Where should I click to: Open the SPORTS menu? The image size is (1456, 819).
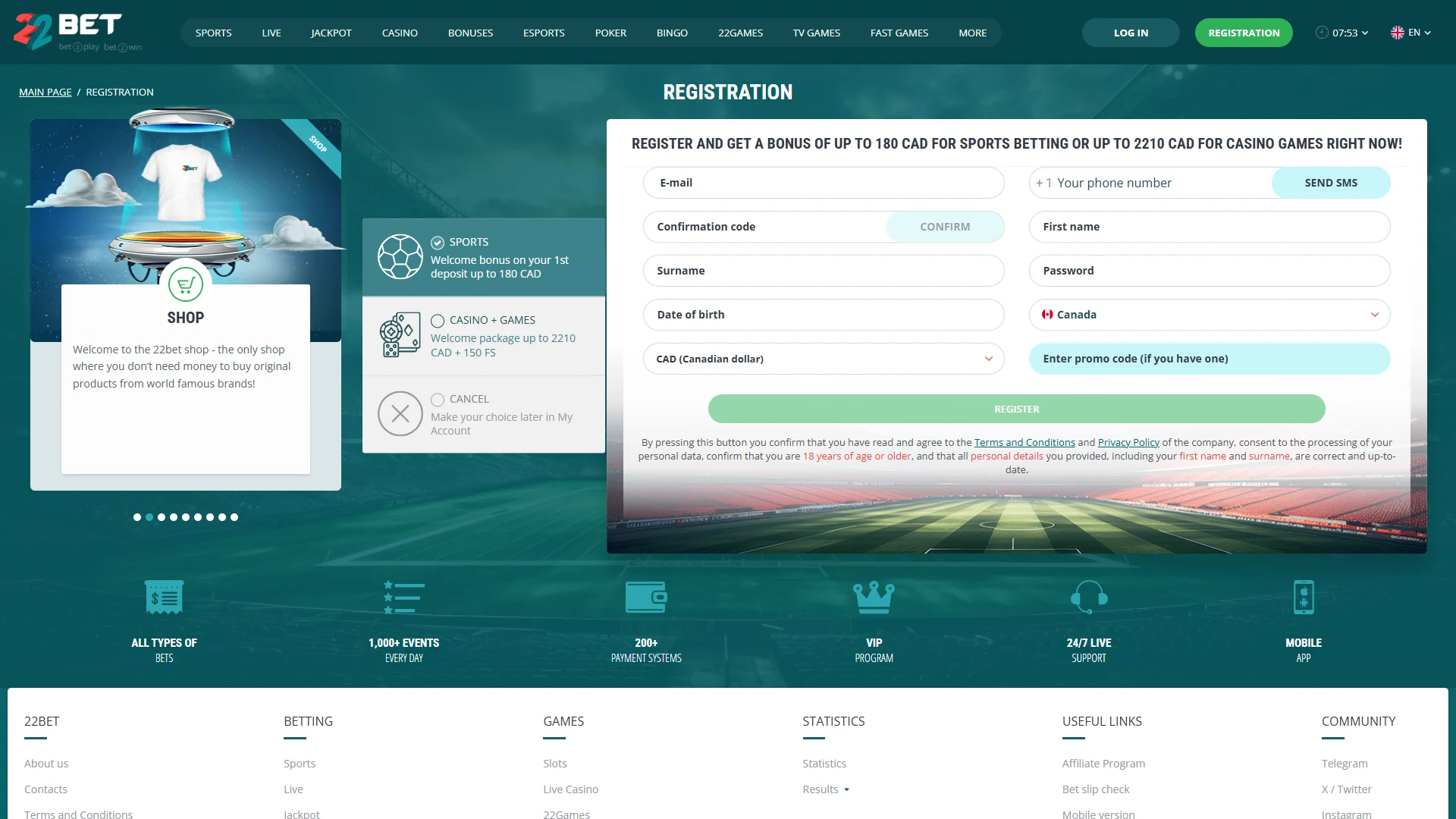214,33
